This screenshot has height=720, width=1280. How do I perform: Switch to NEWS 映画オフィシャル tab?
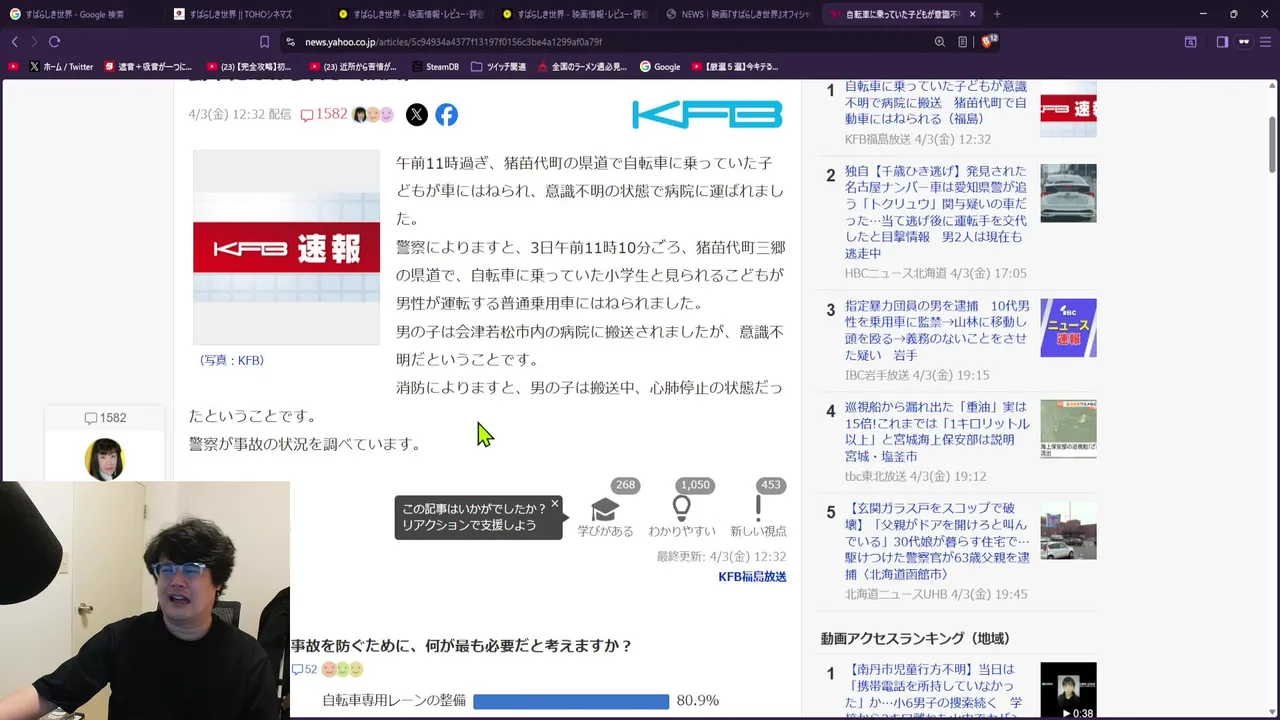738,14
